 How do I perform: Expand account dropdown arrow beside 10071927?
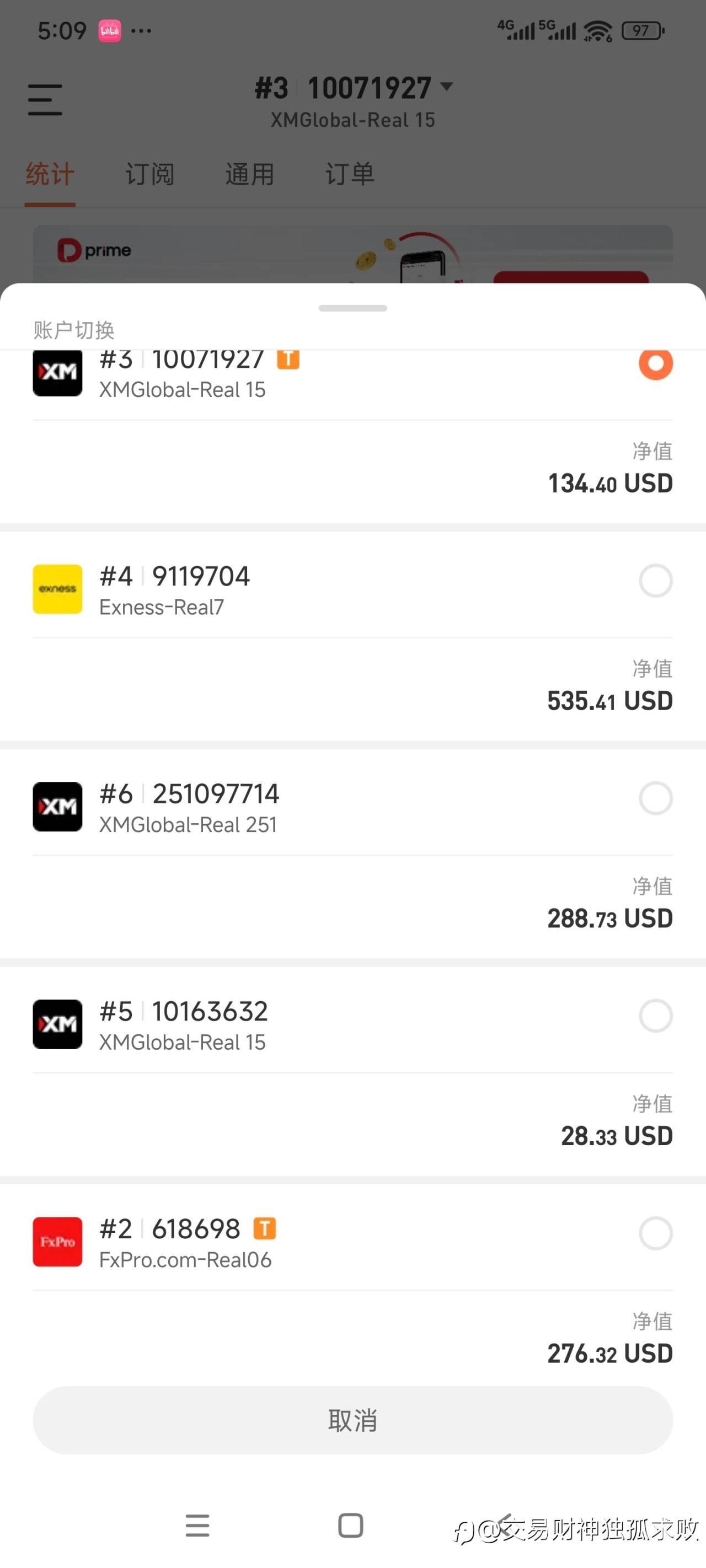(447, 87)
